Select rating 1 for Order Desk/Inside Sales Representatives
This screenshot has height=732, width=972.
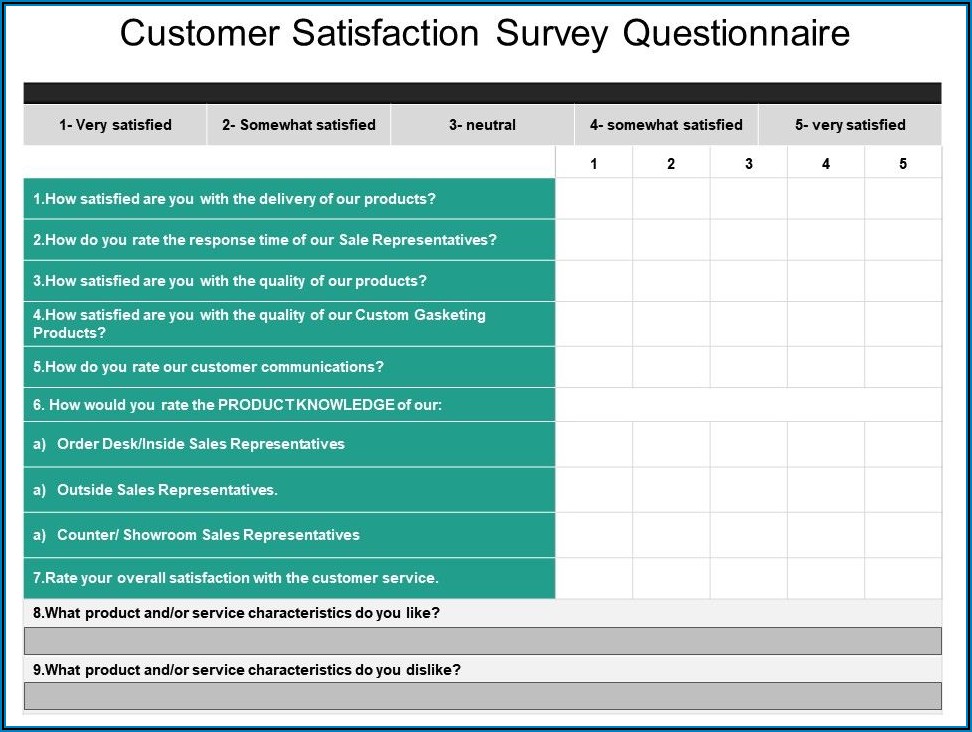point(594,444)
